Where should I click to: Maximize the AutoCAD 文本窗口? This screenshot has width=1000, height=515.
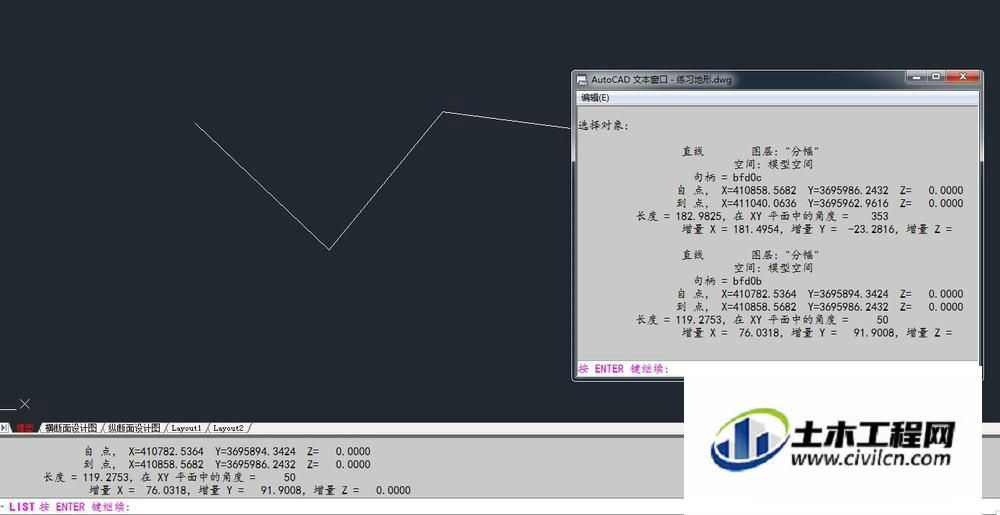[936, 77]
